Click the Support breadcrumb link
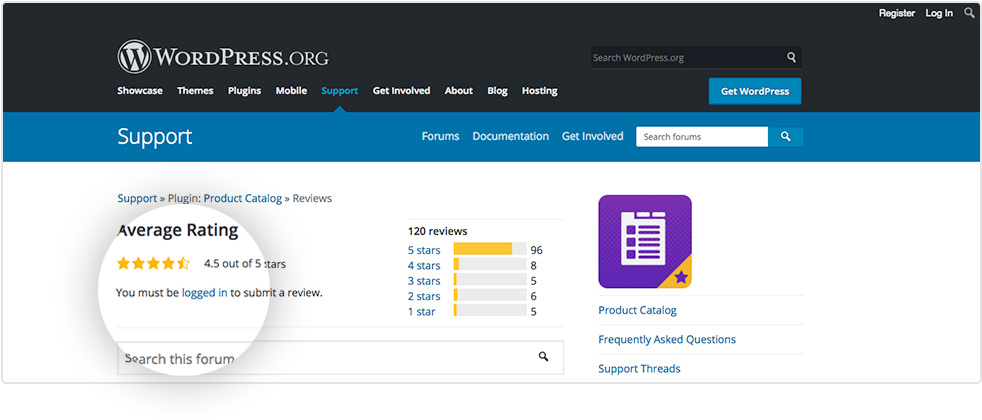 (x=137, y=198)
